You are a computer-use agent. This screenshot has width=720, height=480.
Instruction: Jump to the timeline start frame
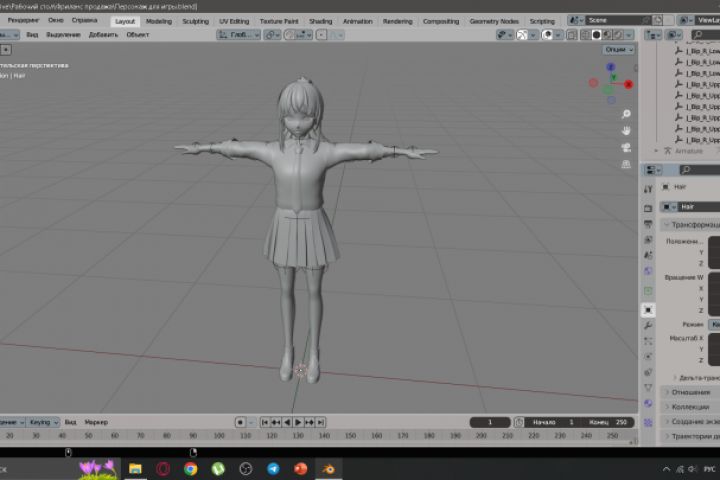pos(265,422)
